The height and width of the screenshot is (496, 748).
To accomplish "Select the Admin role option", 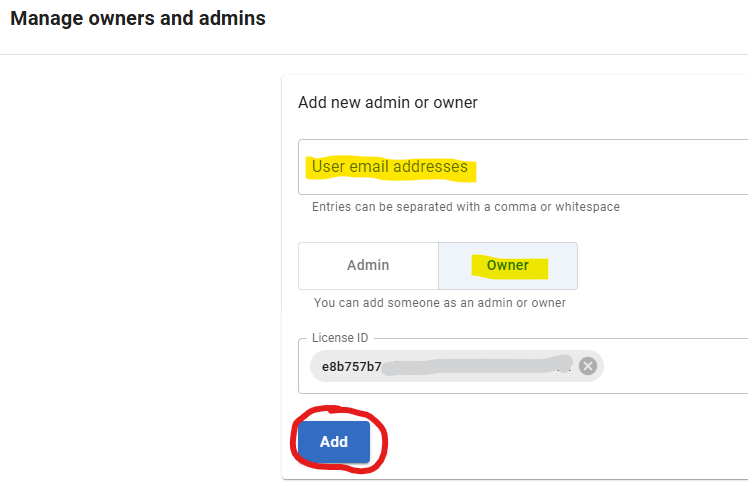I will tap(368, 266).
